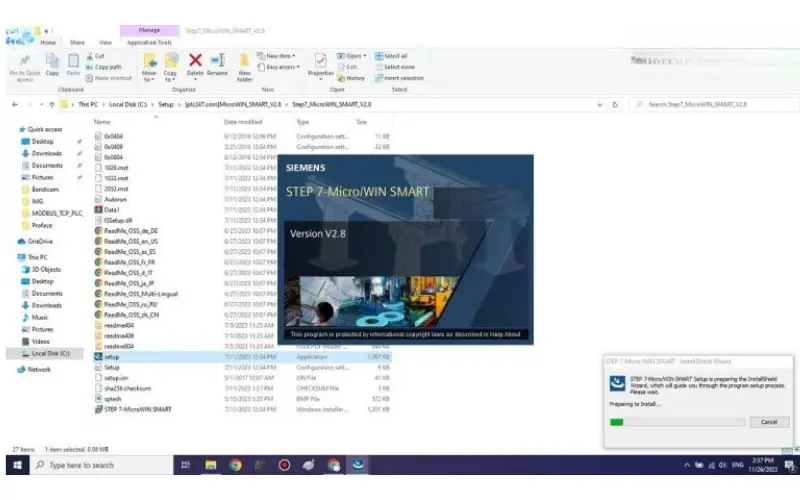
Task: Select sha256.checksum file
Action: pyautogui.click(x=128, y=388)
